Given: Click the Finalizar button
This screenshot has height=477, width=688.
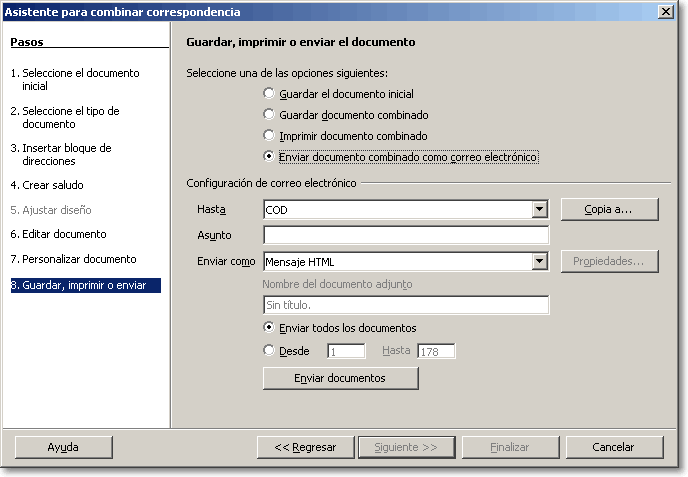Looking at the screenshot, I should pos(510,447).
